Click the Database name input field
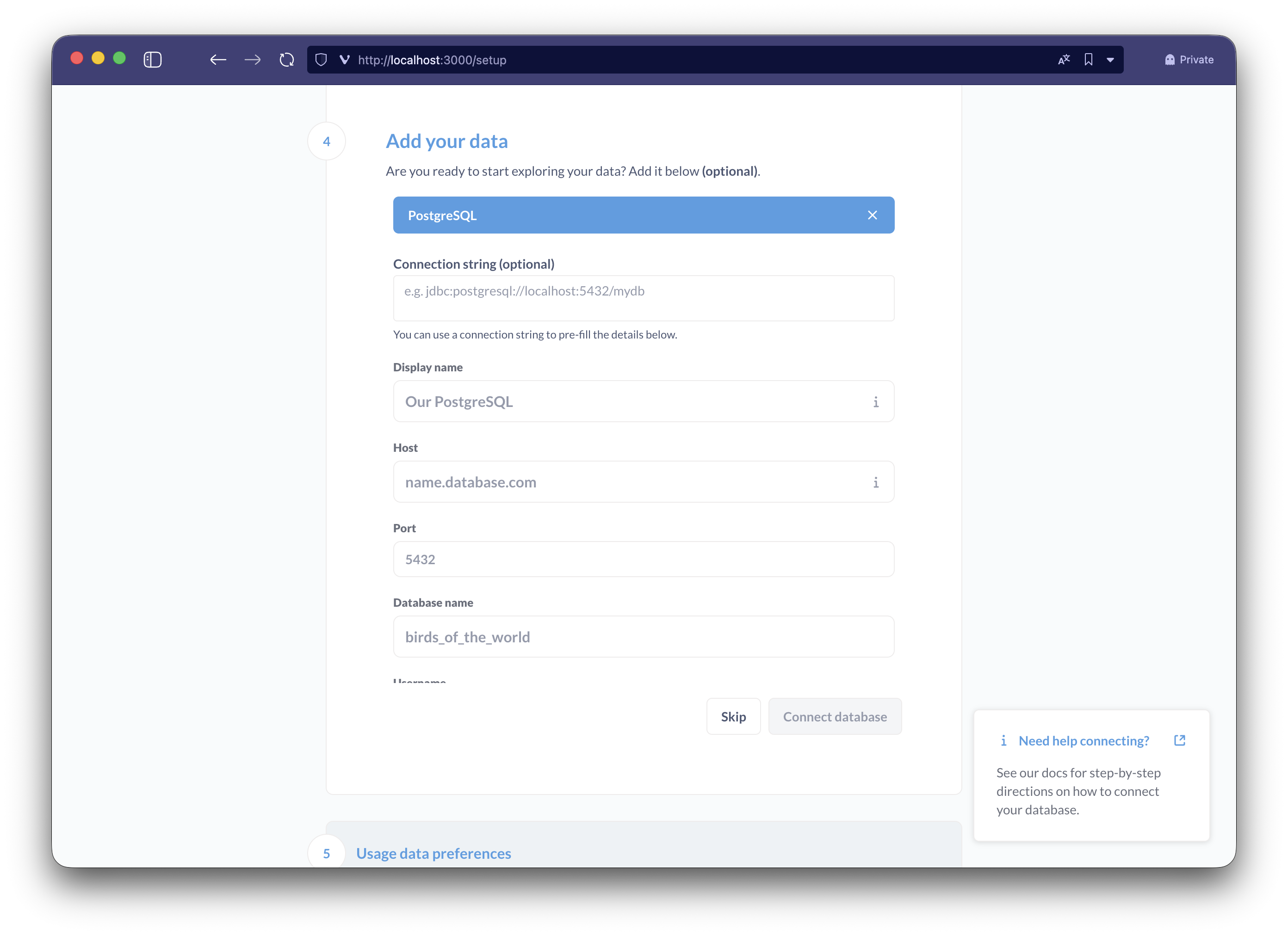1288x936 pixels. (x=644, y=637)
